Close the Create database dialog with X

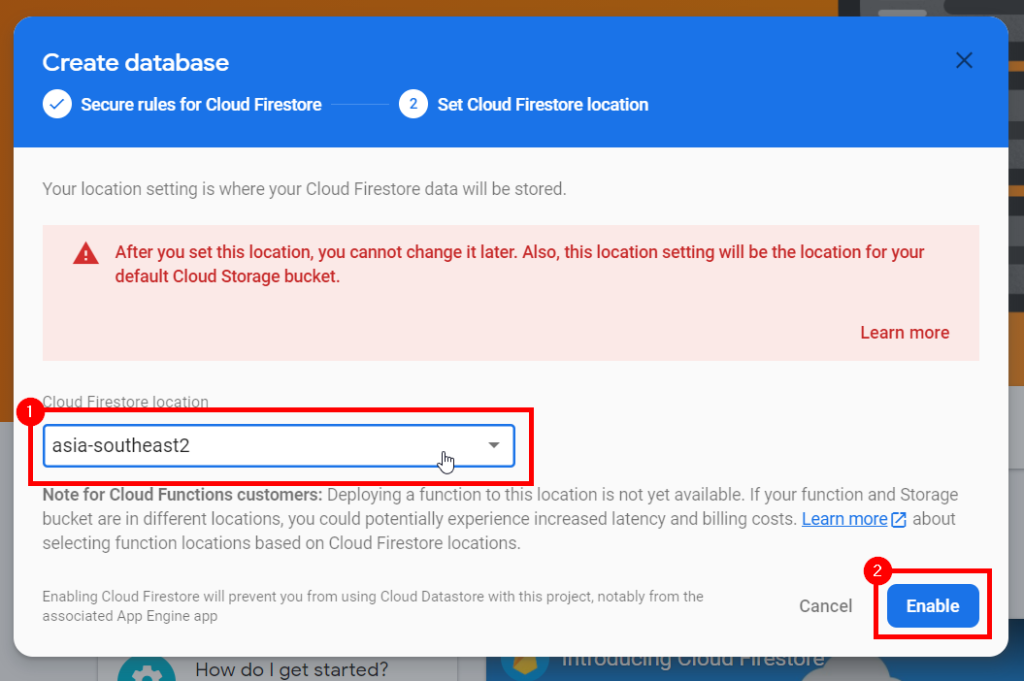click(x=964, y=61)
